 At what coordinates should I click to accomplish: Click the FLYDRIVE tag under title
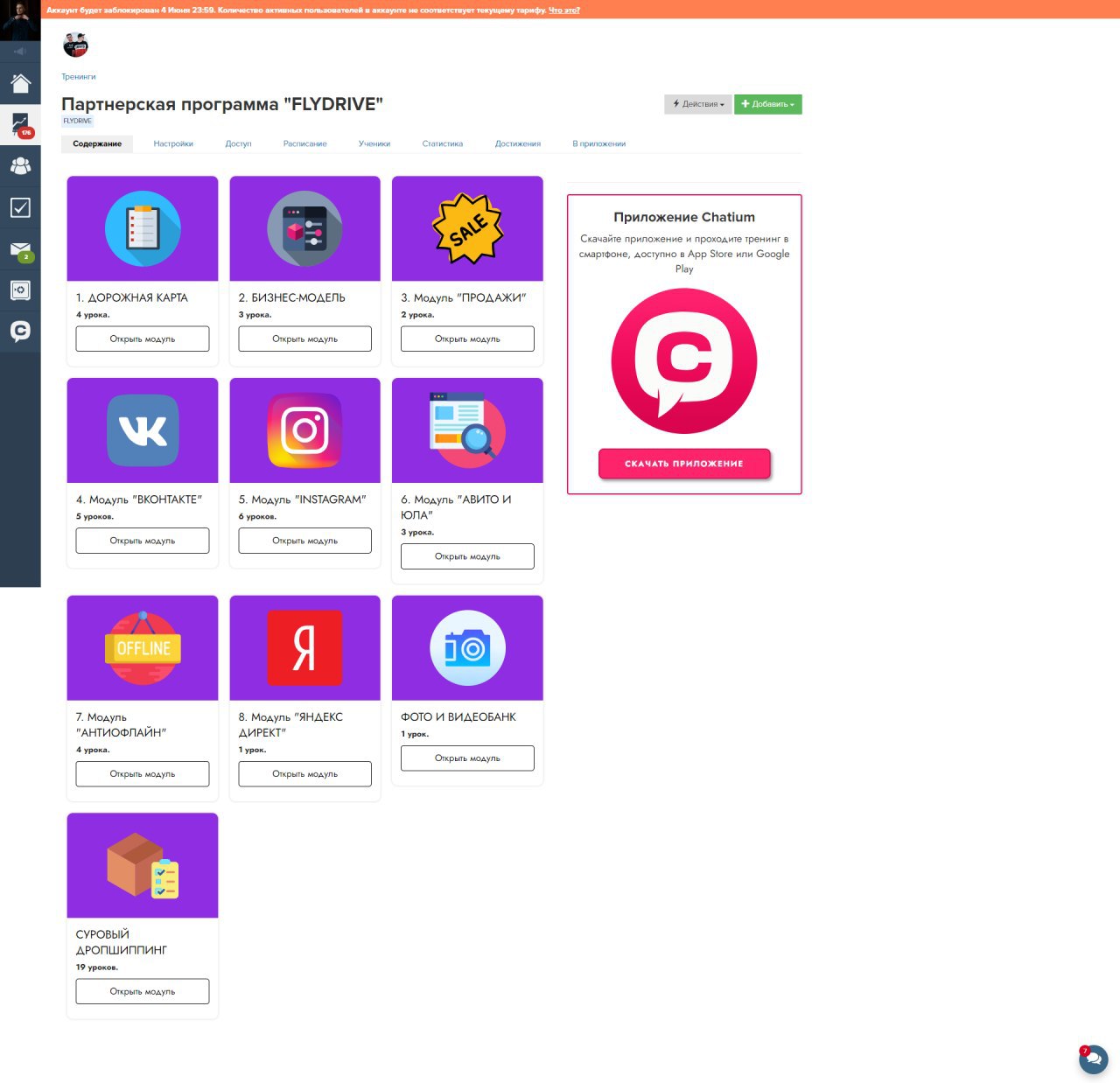(77, 121)
